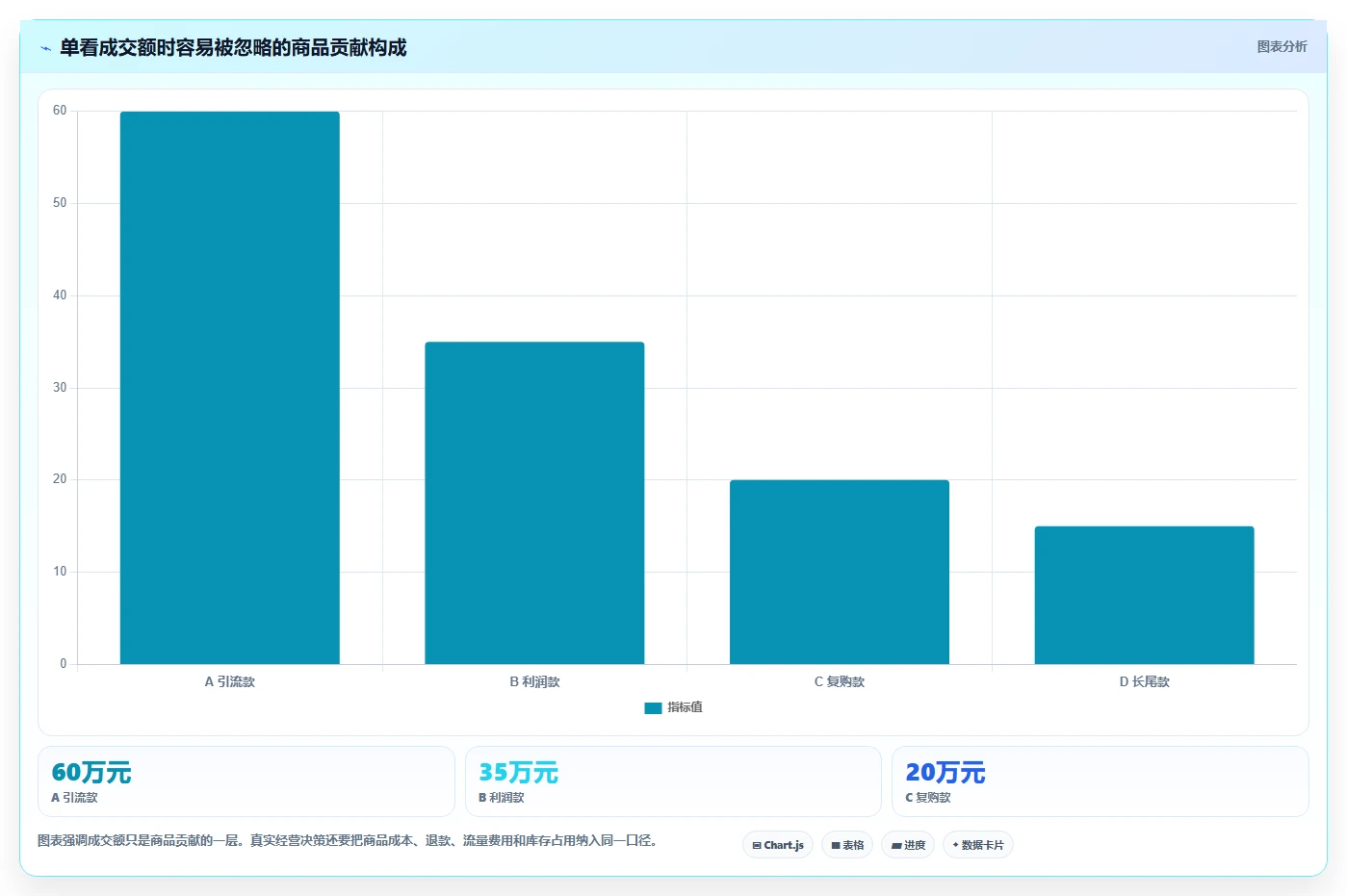
Task: Click the 进度 tag chip
Action: [x=908, y=845]
